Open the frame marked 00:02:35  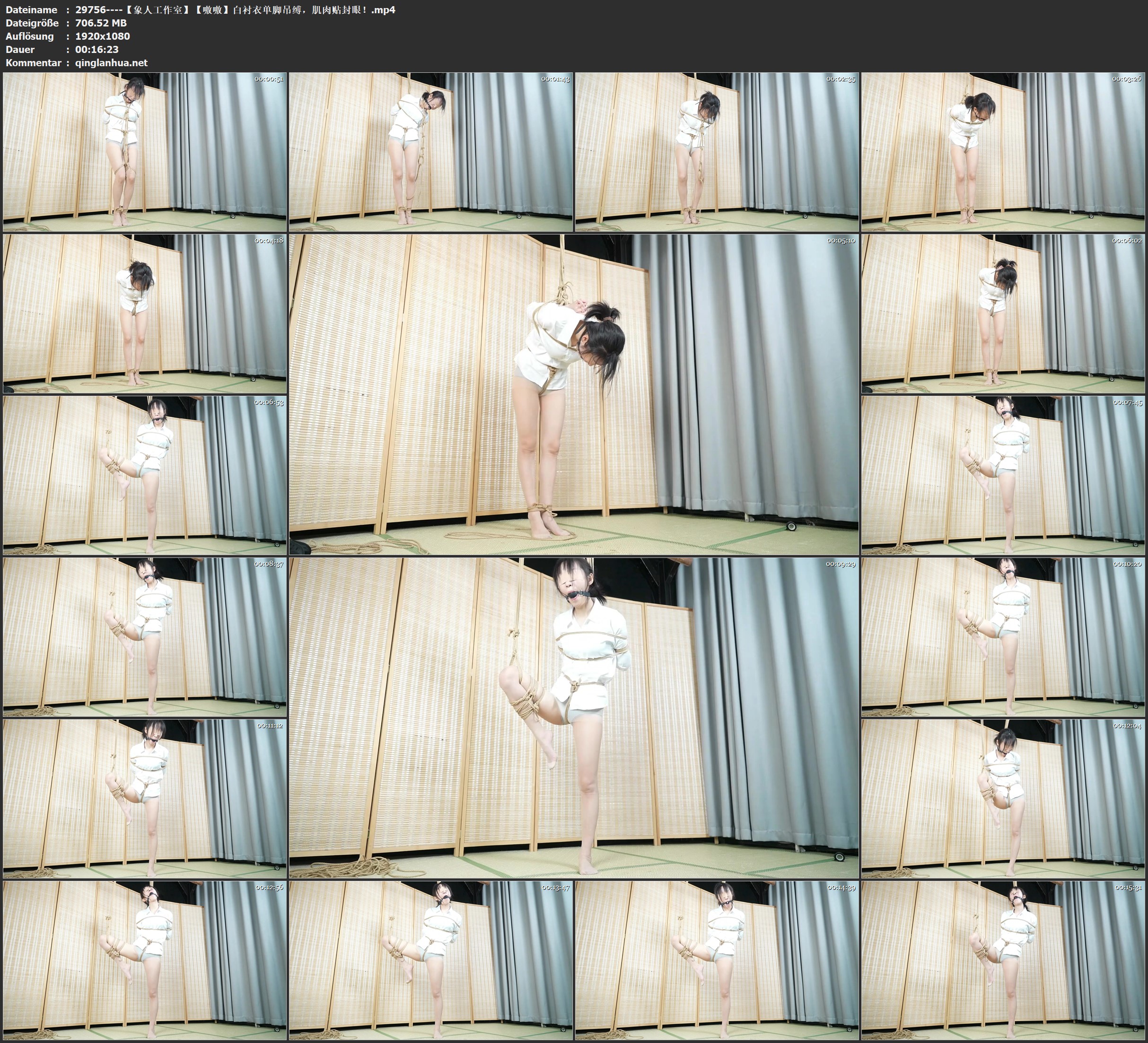click(716, 152)
